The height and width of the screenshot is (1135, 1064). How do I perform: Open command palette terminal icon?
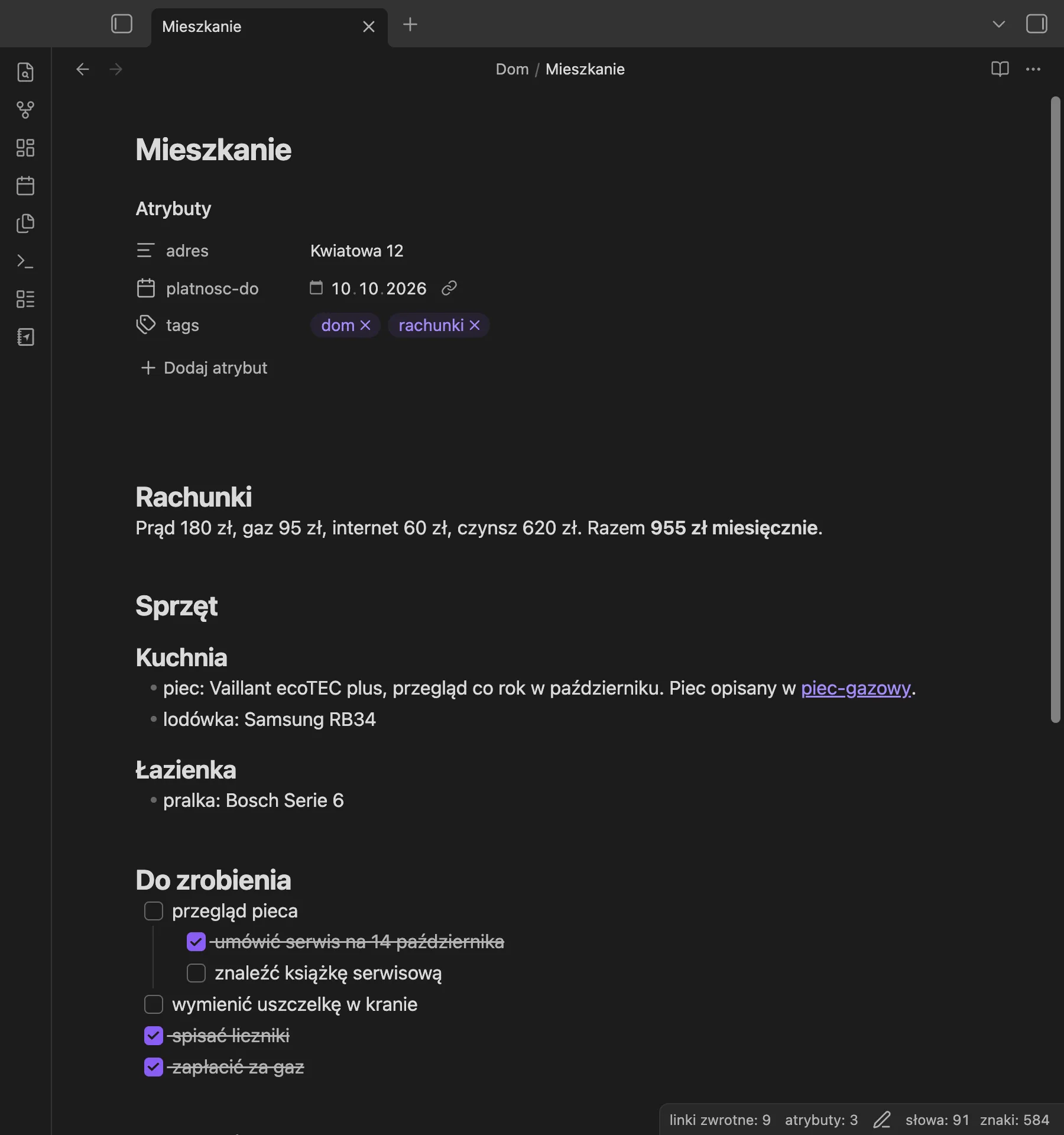pos(25,261)
